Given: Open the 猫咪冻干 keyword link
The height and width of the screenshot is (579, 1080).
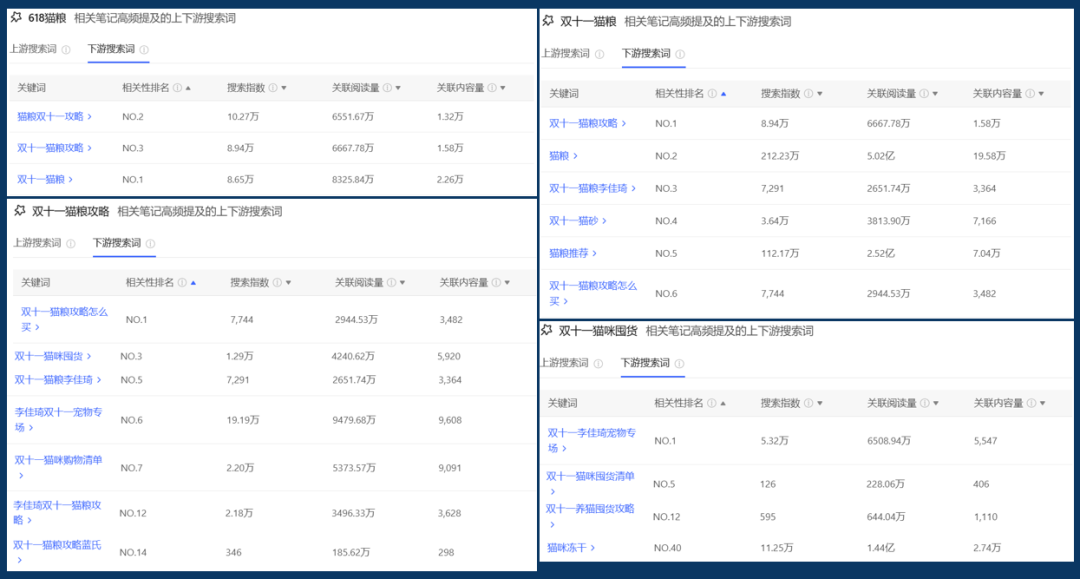Looking at the screenshot, I should (571, 547).
